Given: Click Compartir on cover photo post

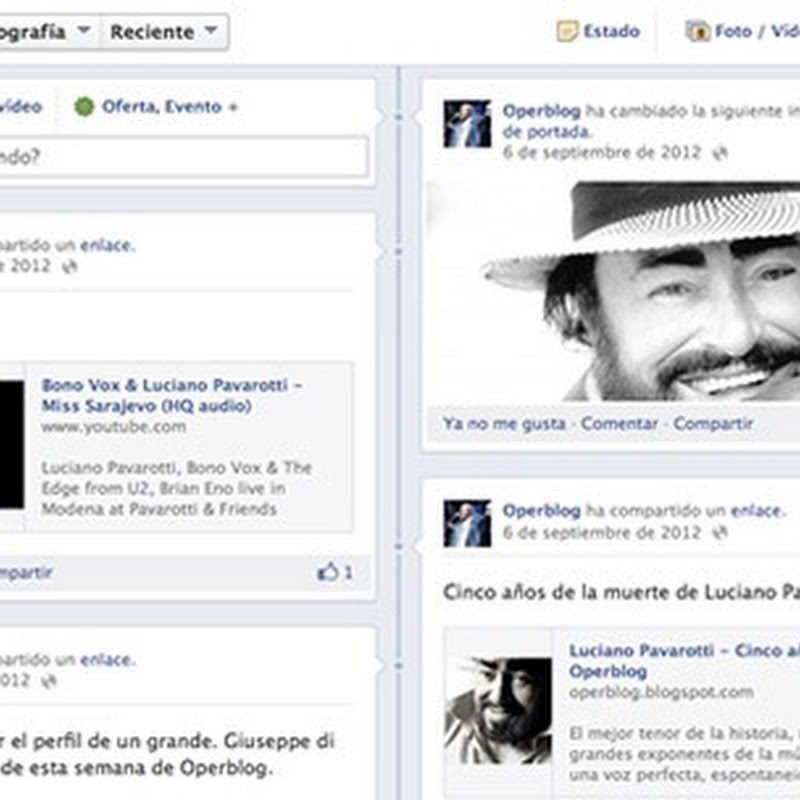Looking at the screenshot, I should [x=713, y=423].
